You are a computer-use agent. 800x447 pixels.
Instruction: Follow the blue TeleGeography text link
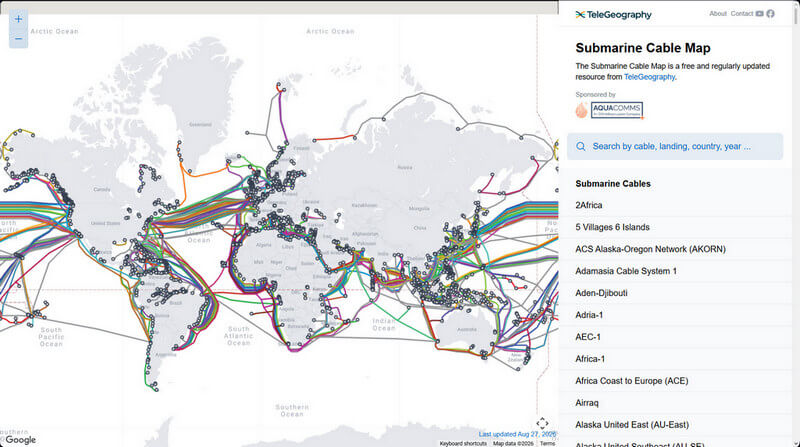(649, 77)
